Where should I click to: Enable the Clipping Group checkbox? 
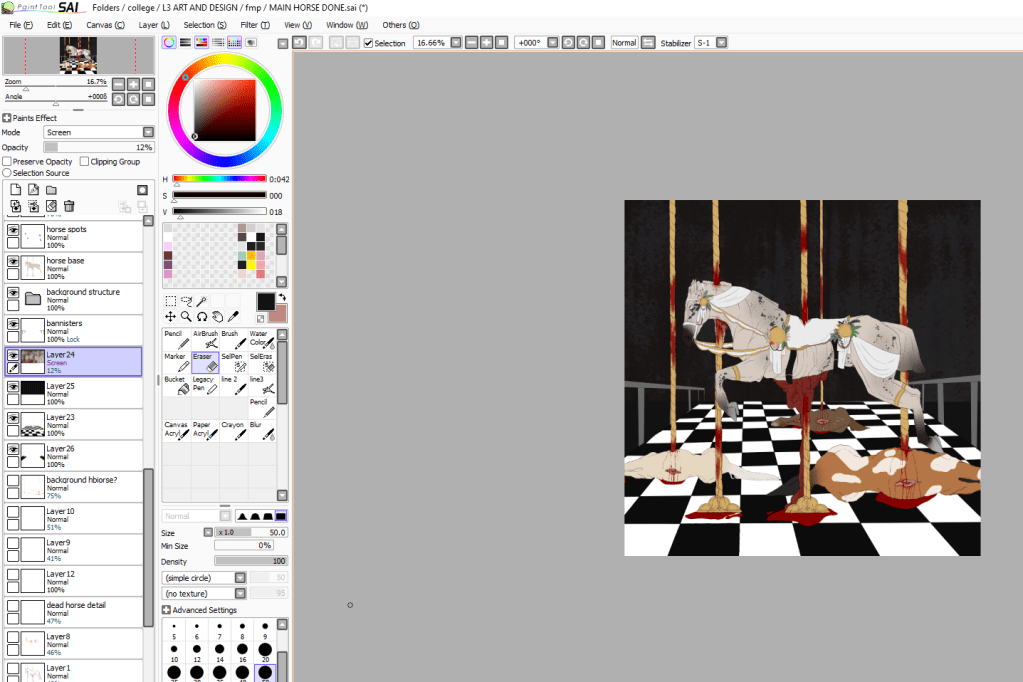[x=85, y=161]
